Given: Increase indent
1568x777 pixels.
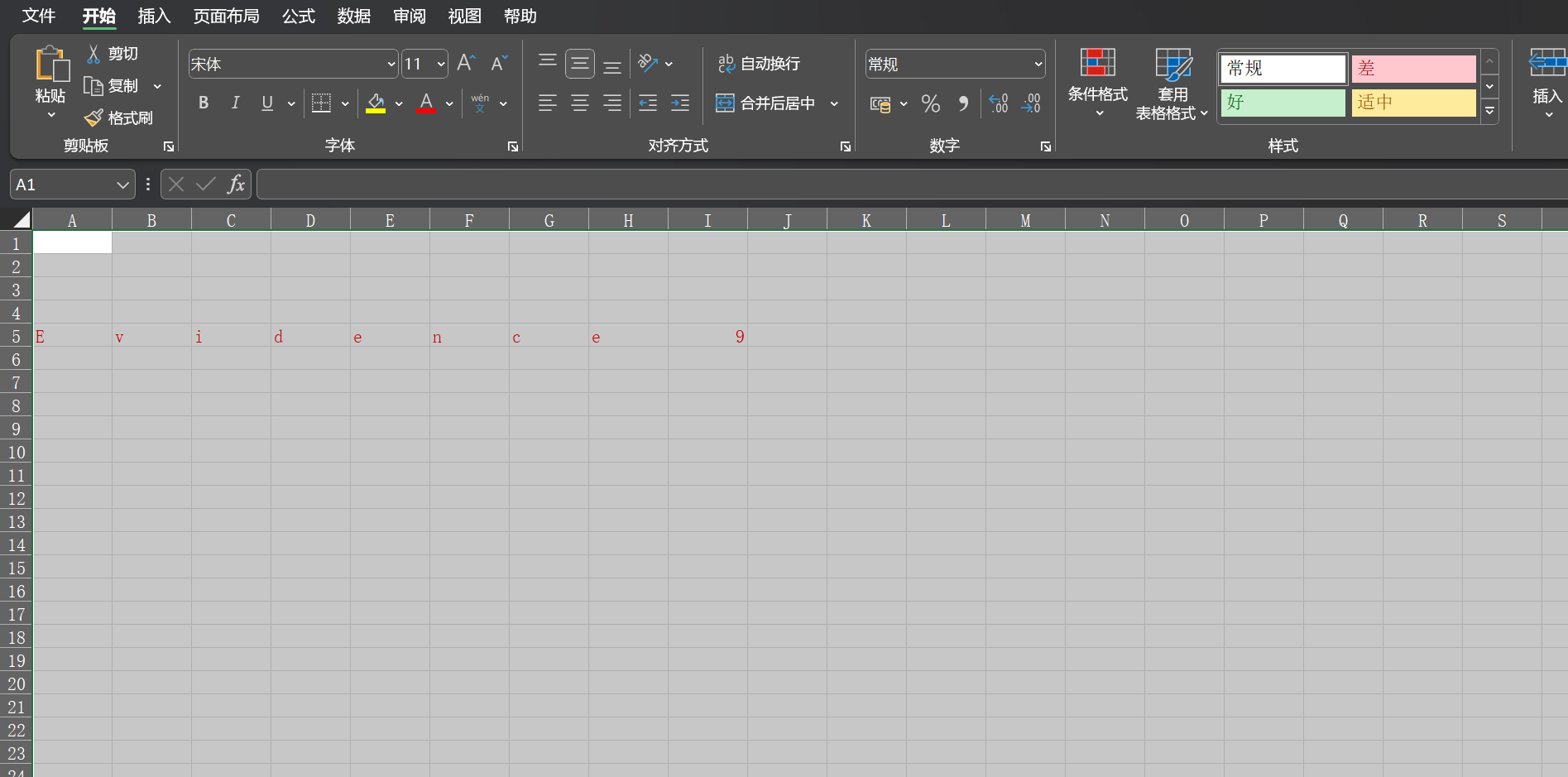Looking at the screenshot, I should [x=680, y=103].
